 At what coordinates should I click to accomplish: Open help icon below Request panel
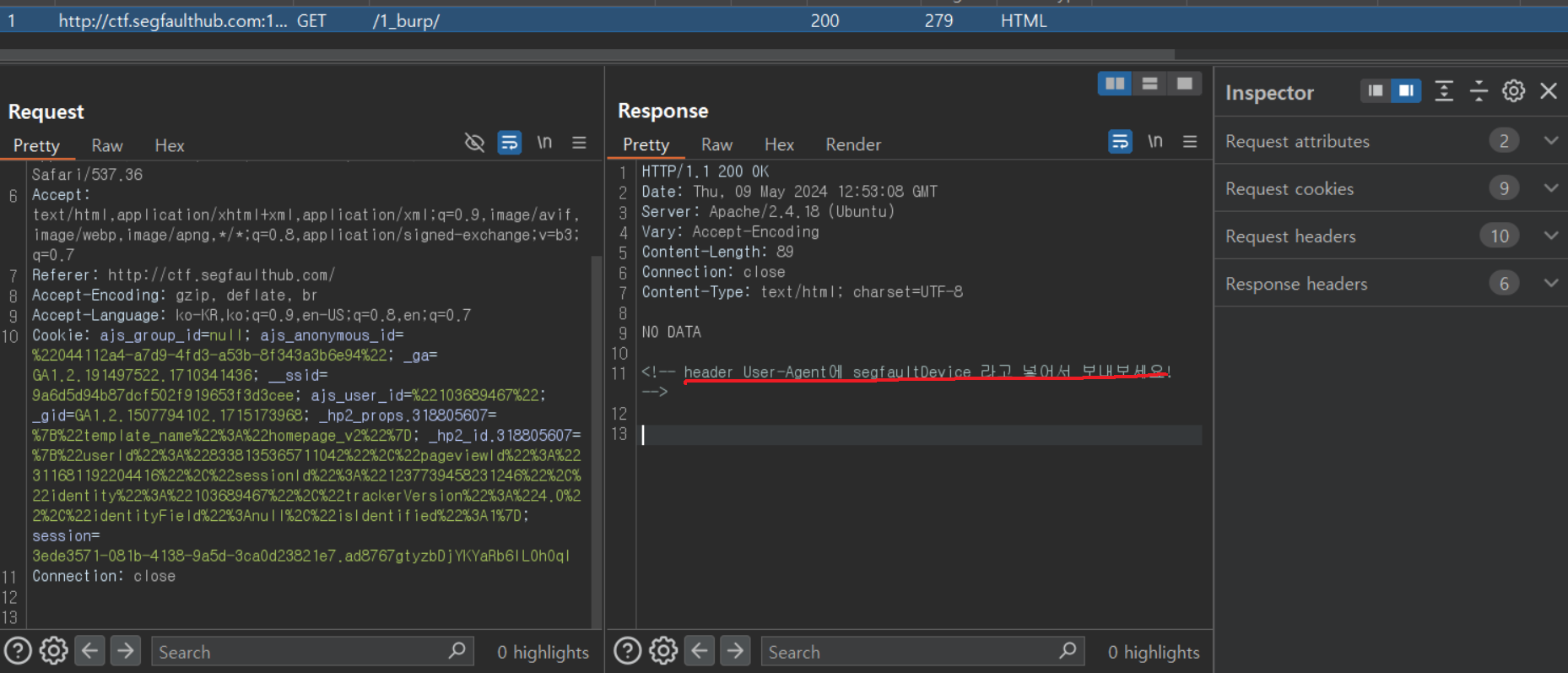18,651
